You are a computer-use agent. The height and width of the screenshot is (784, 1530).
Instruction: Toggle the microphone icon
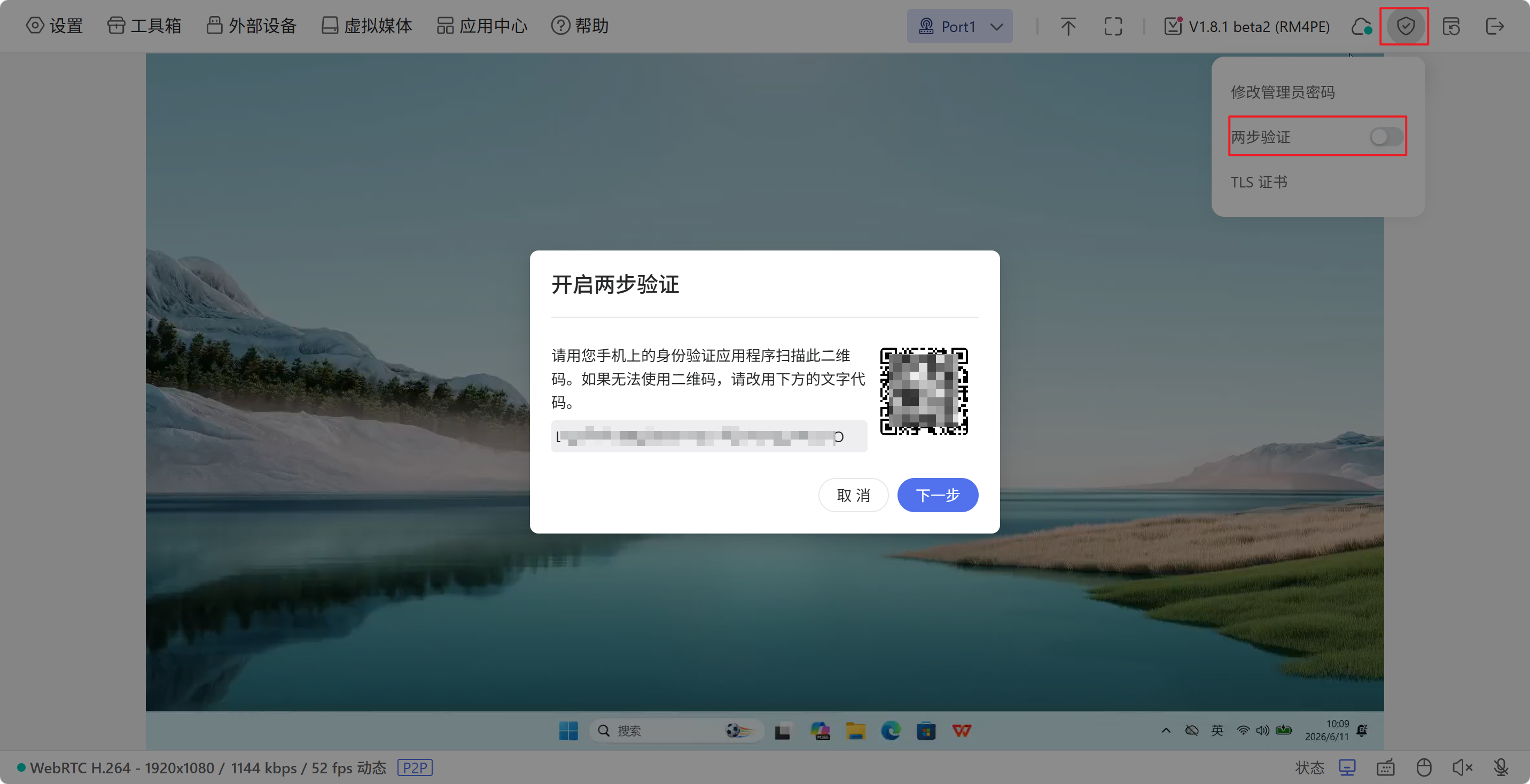coord(1501,767)
